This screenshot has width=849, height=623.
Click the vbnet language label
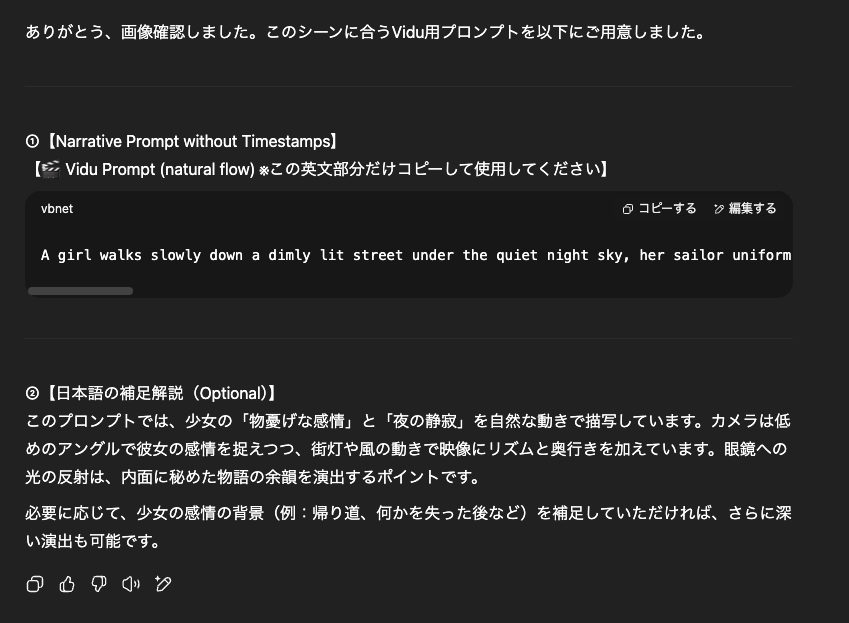[57, 209]
